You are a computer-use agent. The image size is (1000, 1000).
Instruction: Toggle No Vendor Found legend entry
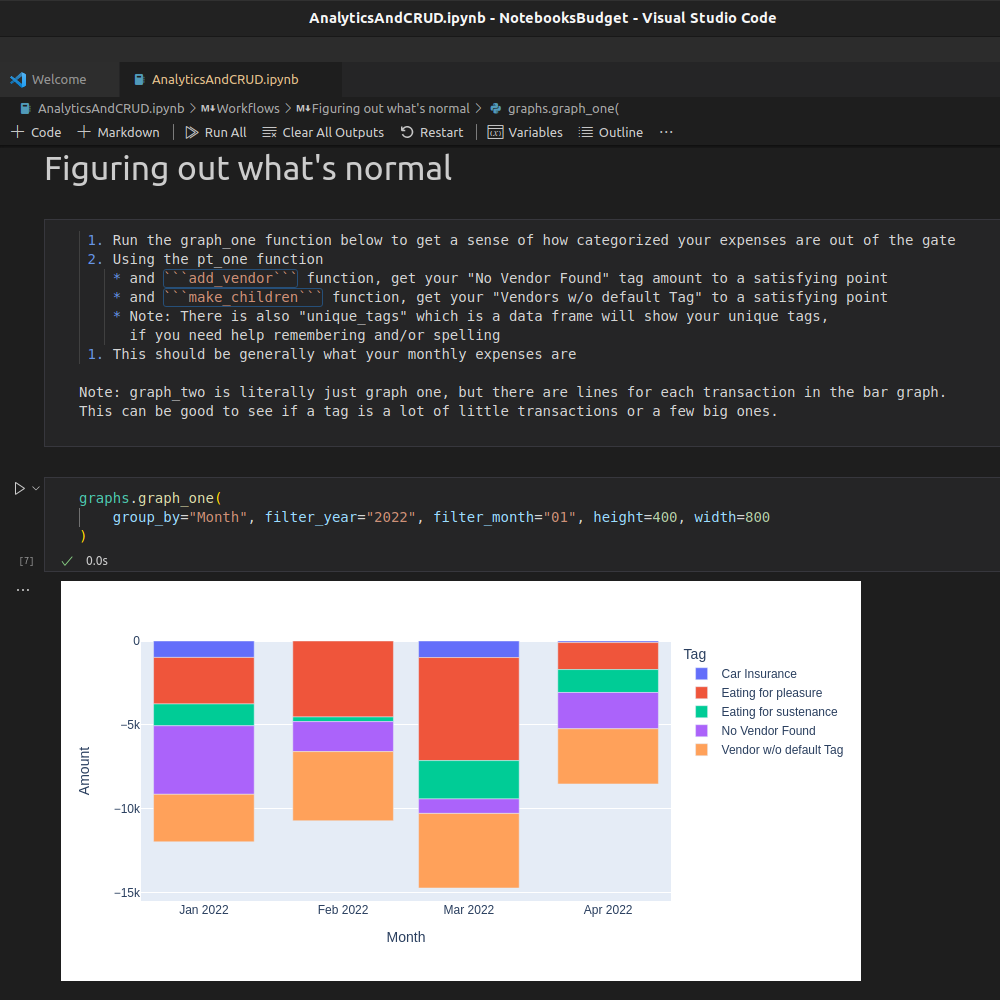click(768, 731)
